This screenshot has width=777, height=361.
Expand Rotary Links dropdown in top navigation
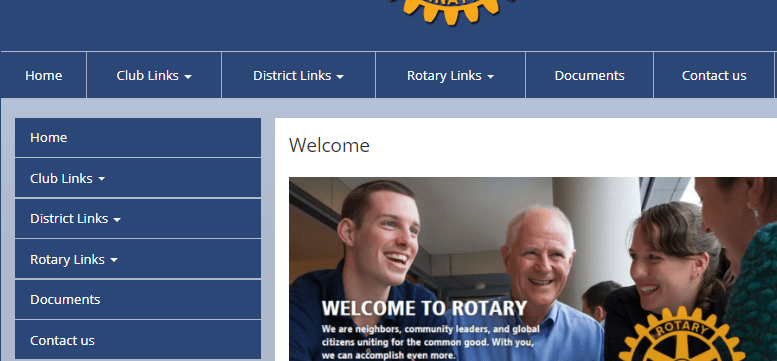[450, 75]
